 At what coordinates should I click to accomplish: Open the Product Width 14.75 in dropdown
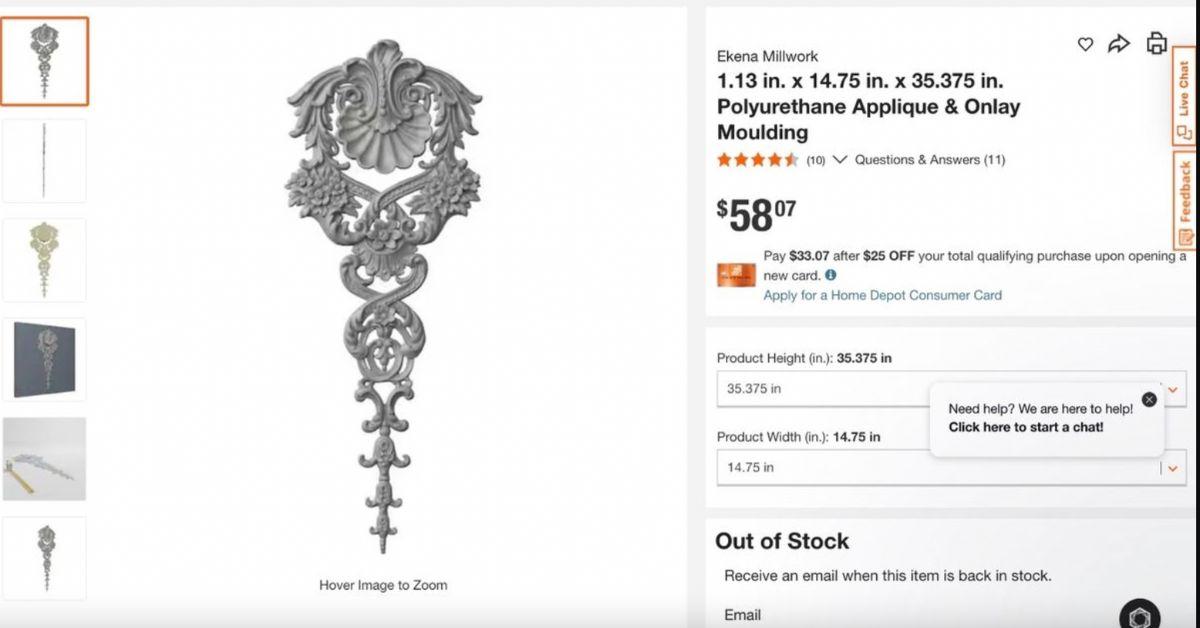pos(951,468)
